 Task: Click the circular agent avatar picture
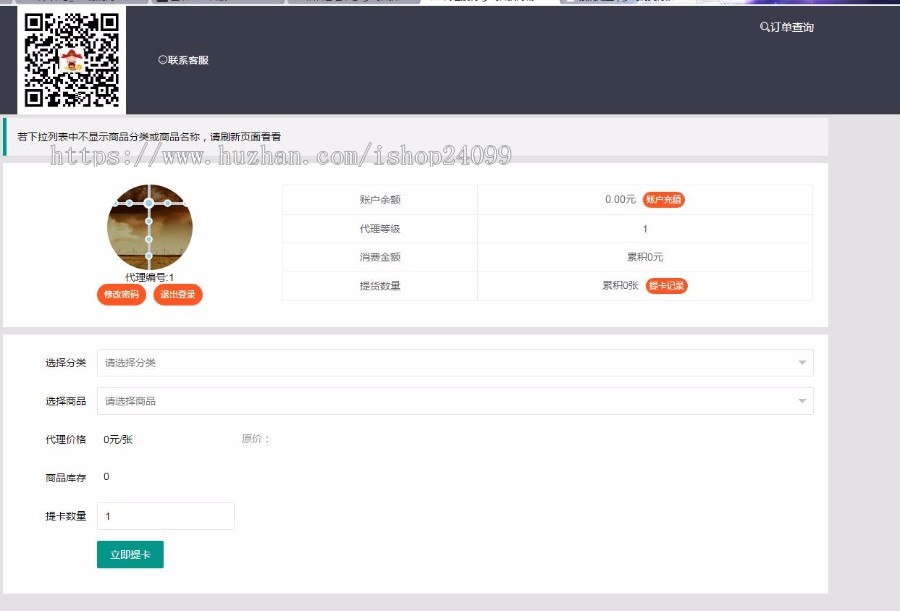coord(150,226)
